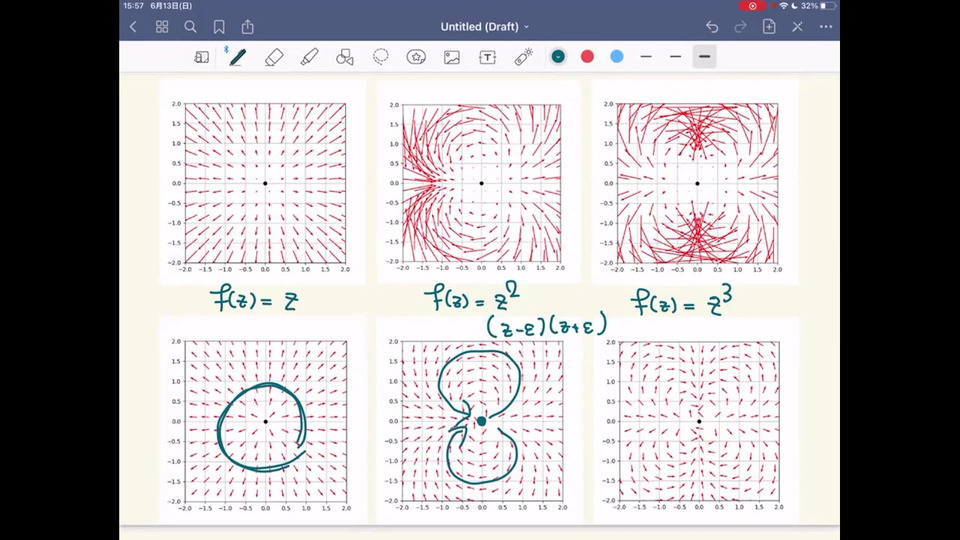Close editing mode with the X icon
960x540 pixels.
point(797,27)
